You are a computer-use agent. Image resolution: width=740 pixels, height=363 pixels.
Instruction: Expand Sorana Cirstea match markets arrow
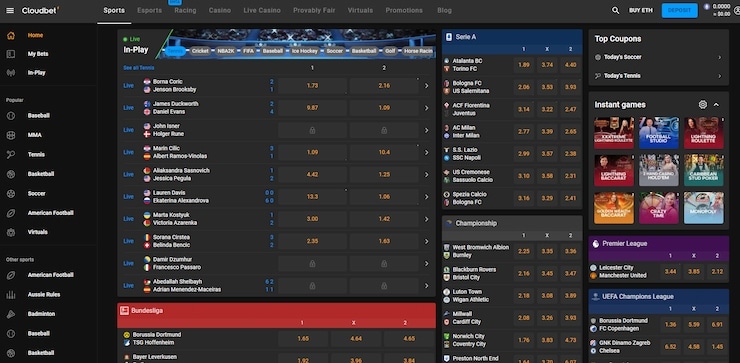426,241
